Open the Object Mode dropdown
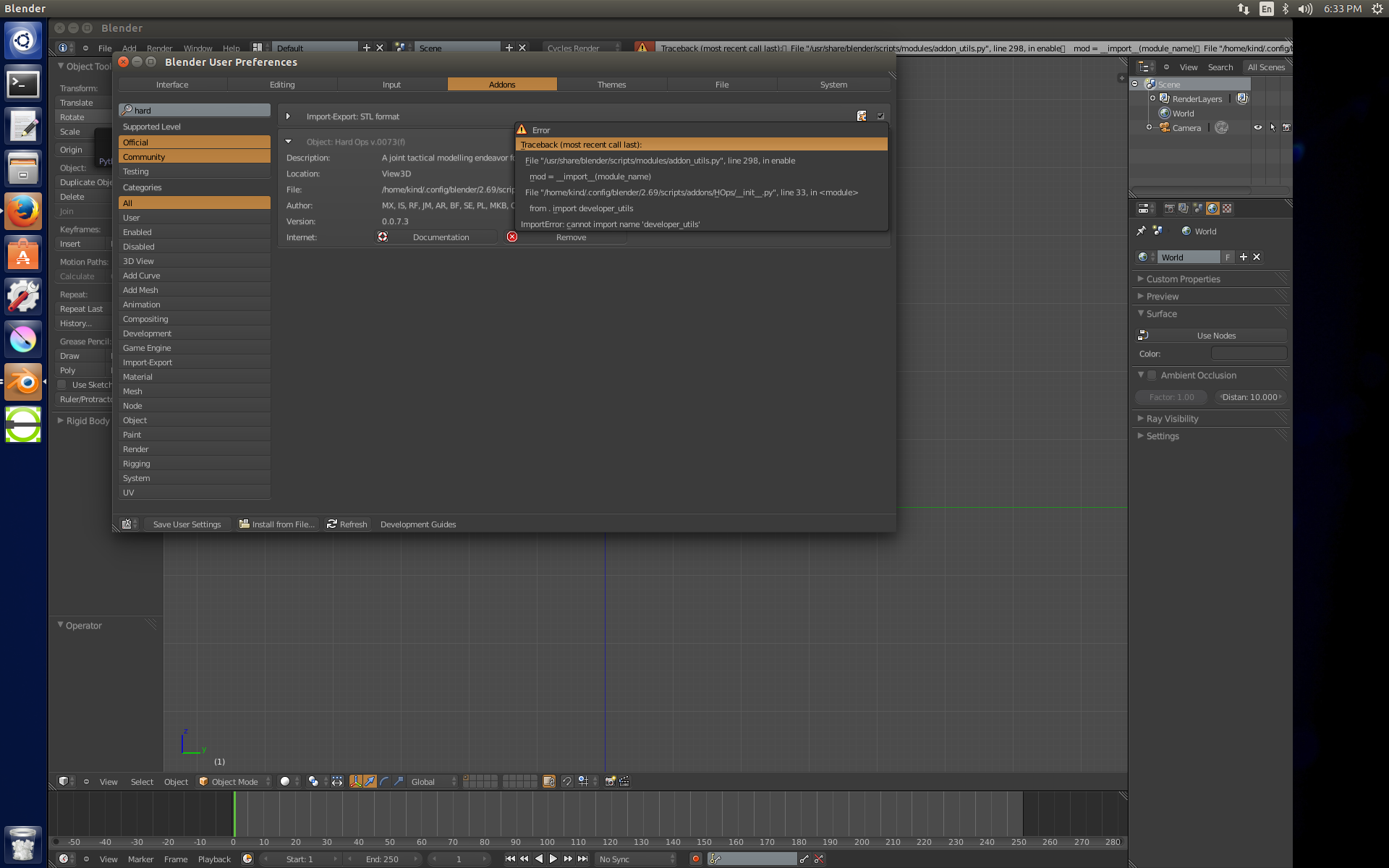Screen dimensions: 1389x868 tap(234, 781)
